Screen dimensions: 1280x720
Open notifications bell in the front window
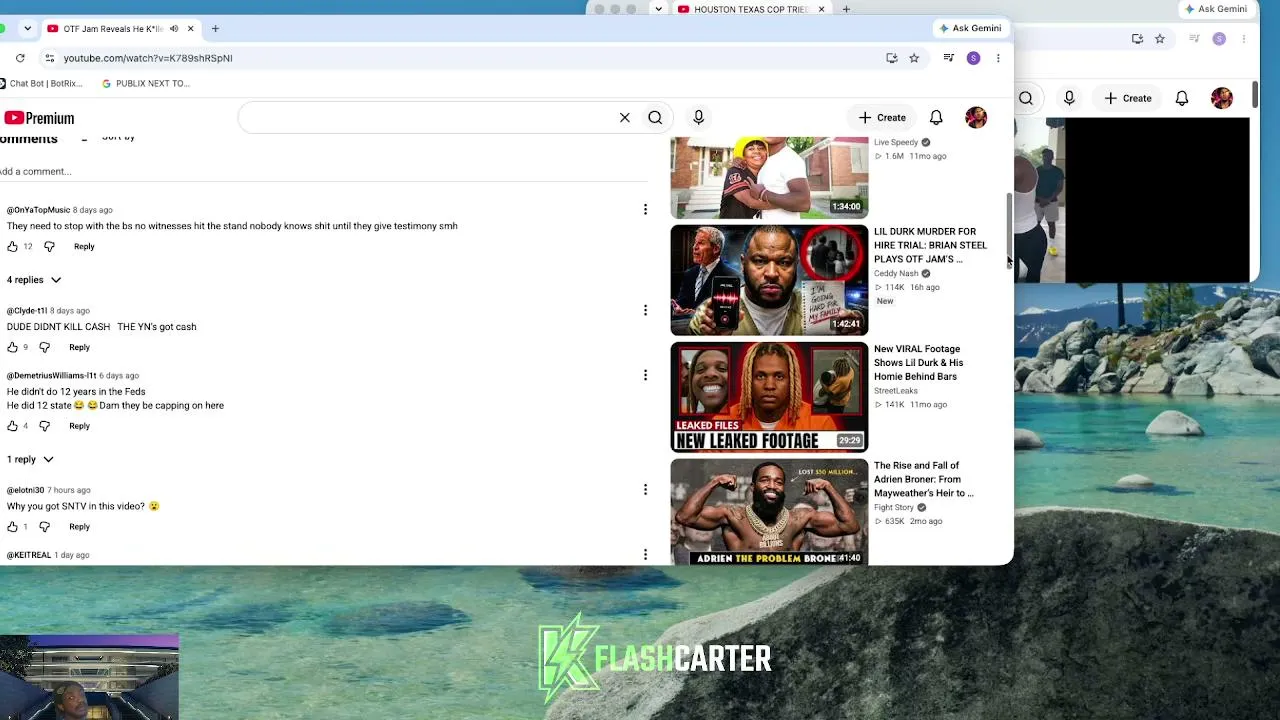pyautogui.click(x=936, y=118)
